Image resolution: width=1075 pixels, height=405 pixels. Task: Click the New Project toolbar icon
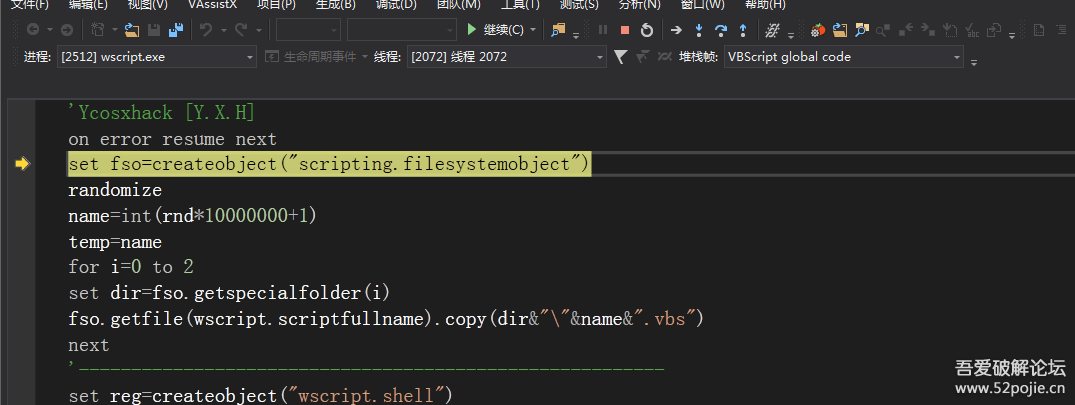[x=97, y=29]
